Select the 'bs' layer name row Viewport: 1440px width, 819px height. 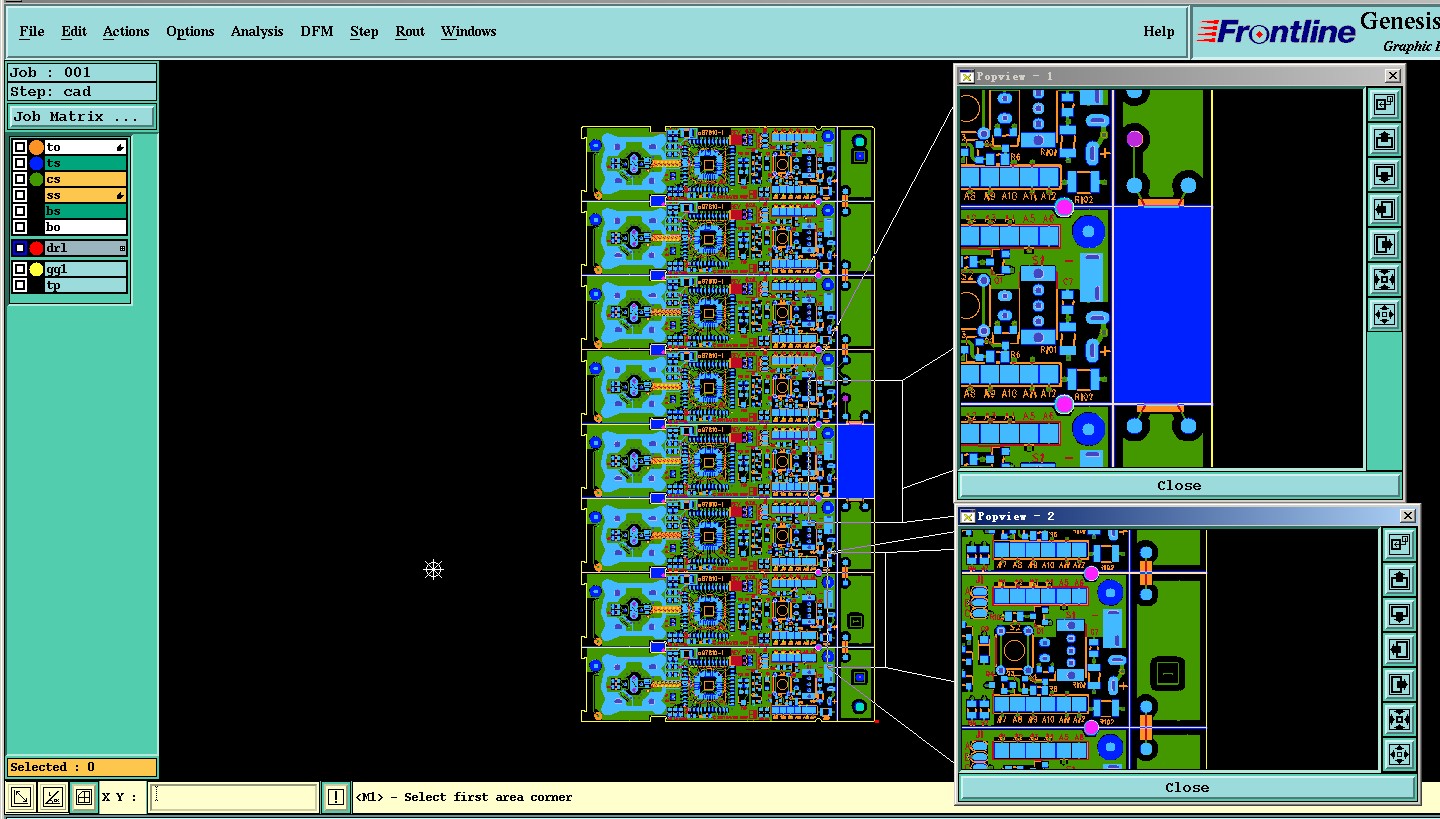tap(86, 211)
